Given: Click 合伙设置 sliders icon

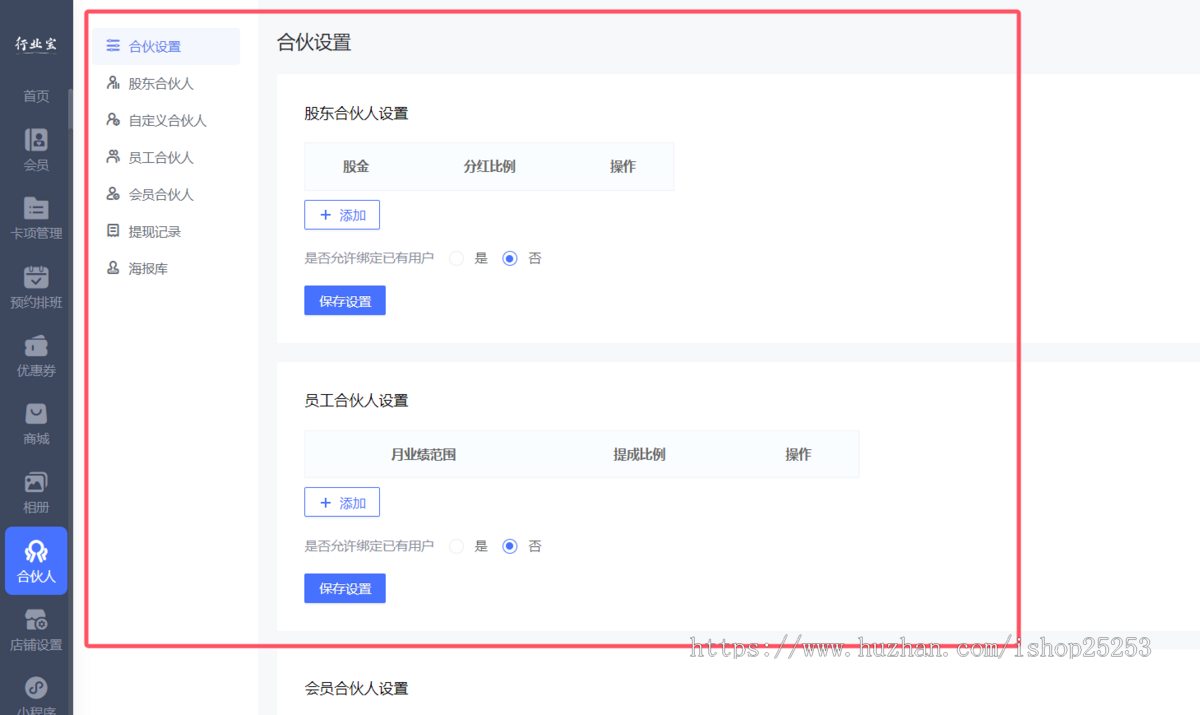Looking at the screenshot, I should point(113,46).
